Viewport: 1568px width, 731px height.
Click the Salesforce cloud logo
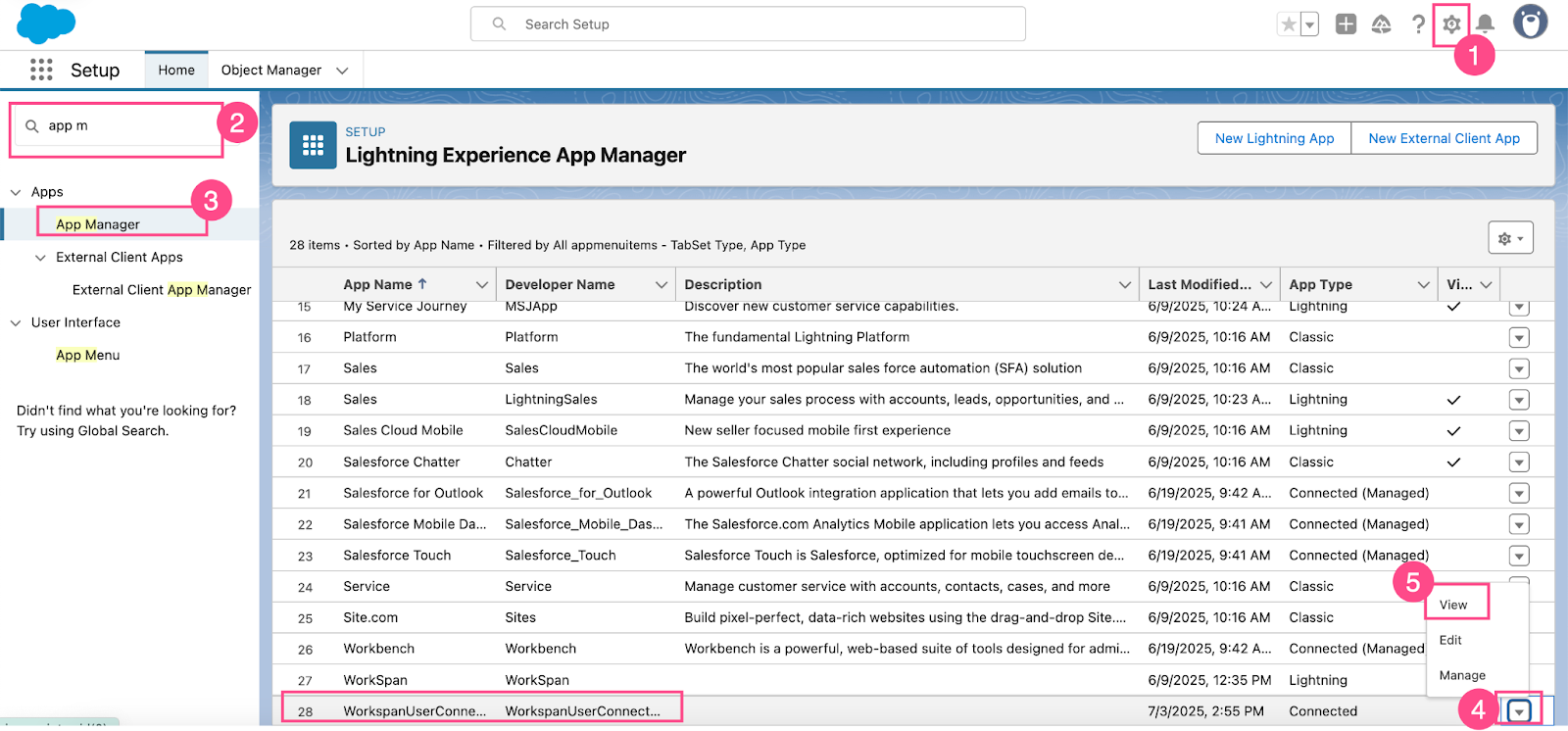click(46, 24)
